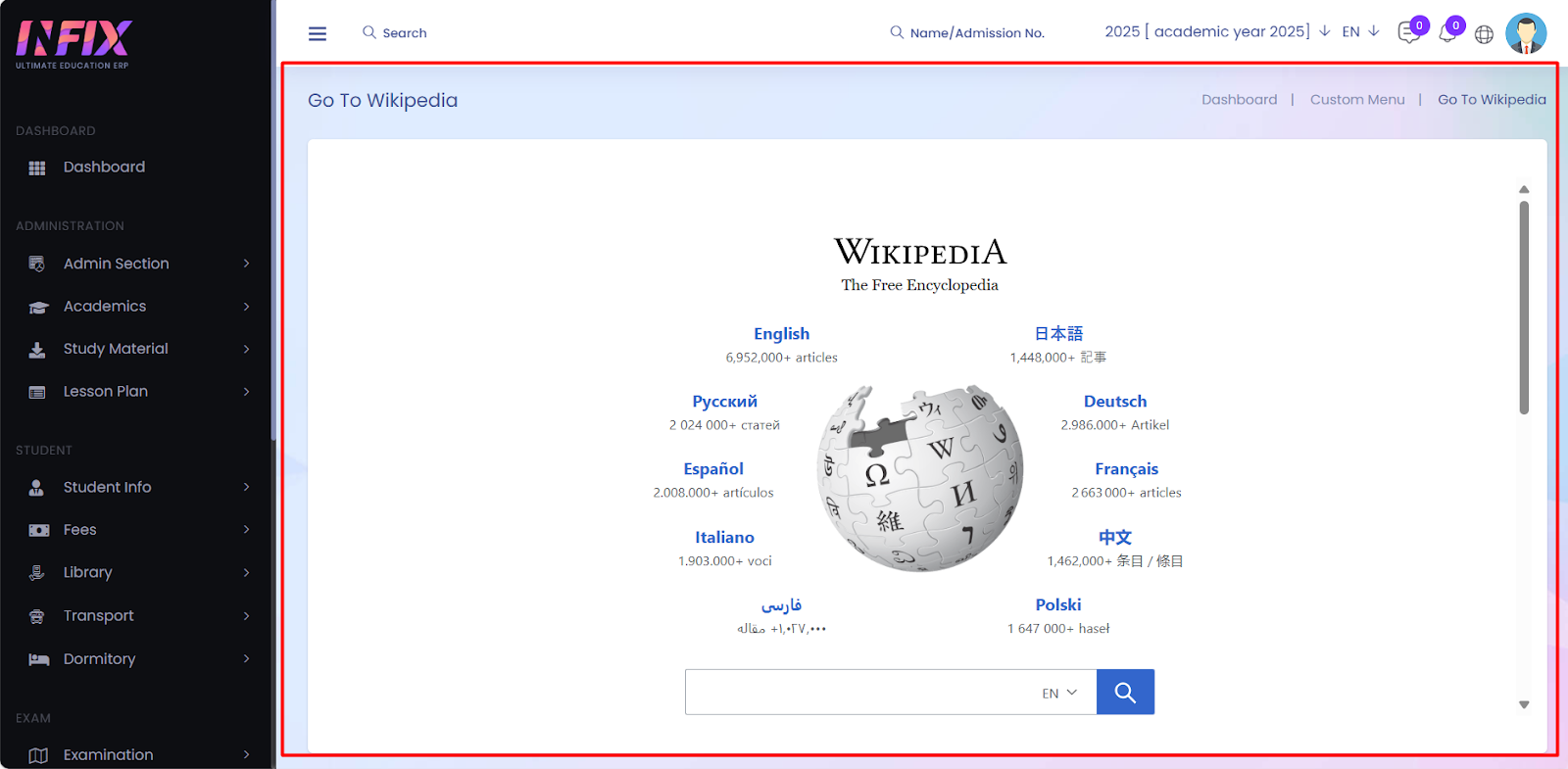This screenshot has width=1568, height=769.
Task: Click the Study Material download icon
Action: [x=37, y=350]
